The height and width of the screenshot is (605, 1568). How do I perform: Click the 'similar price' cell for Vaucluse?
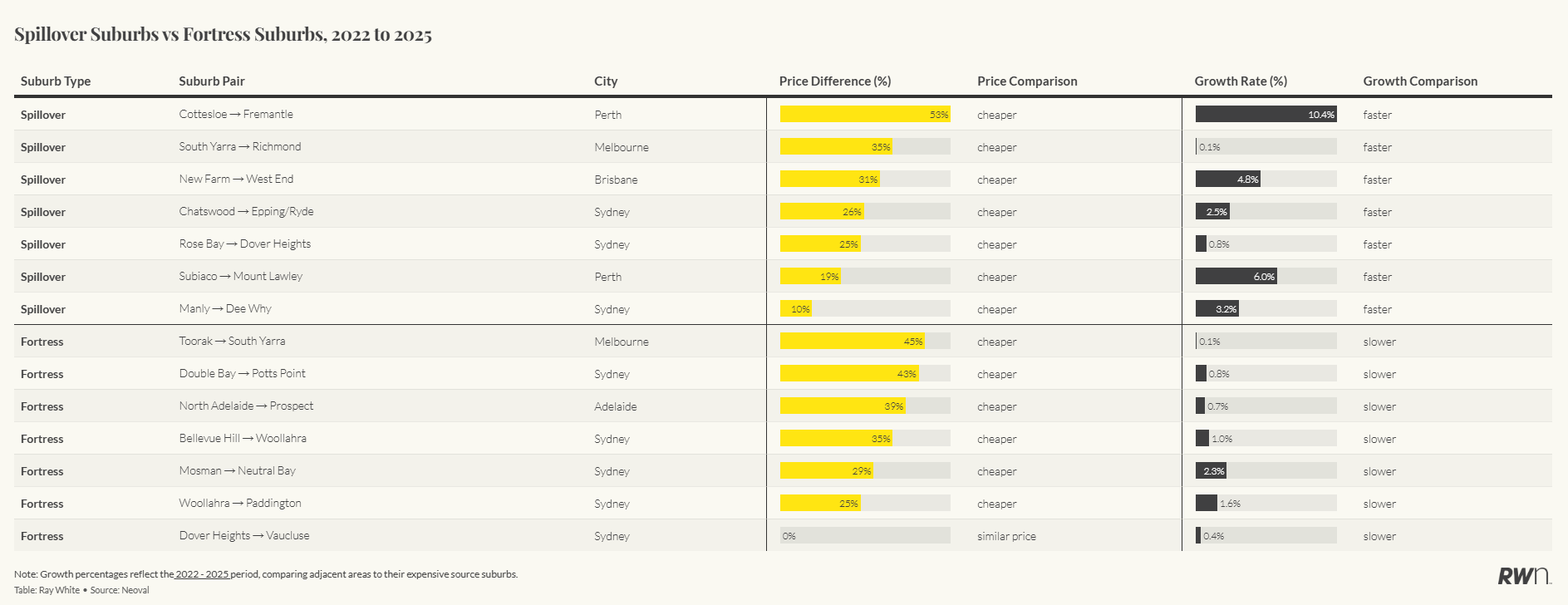1006,536
